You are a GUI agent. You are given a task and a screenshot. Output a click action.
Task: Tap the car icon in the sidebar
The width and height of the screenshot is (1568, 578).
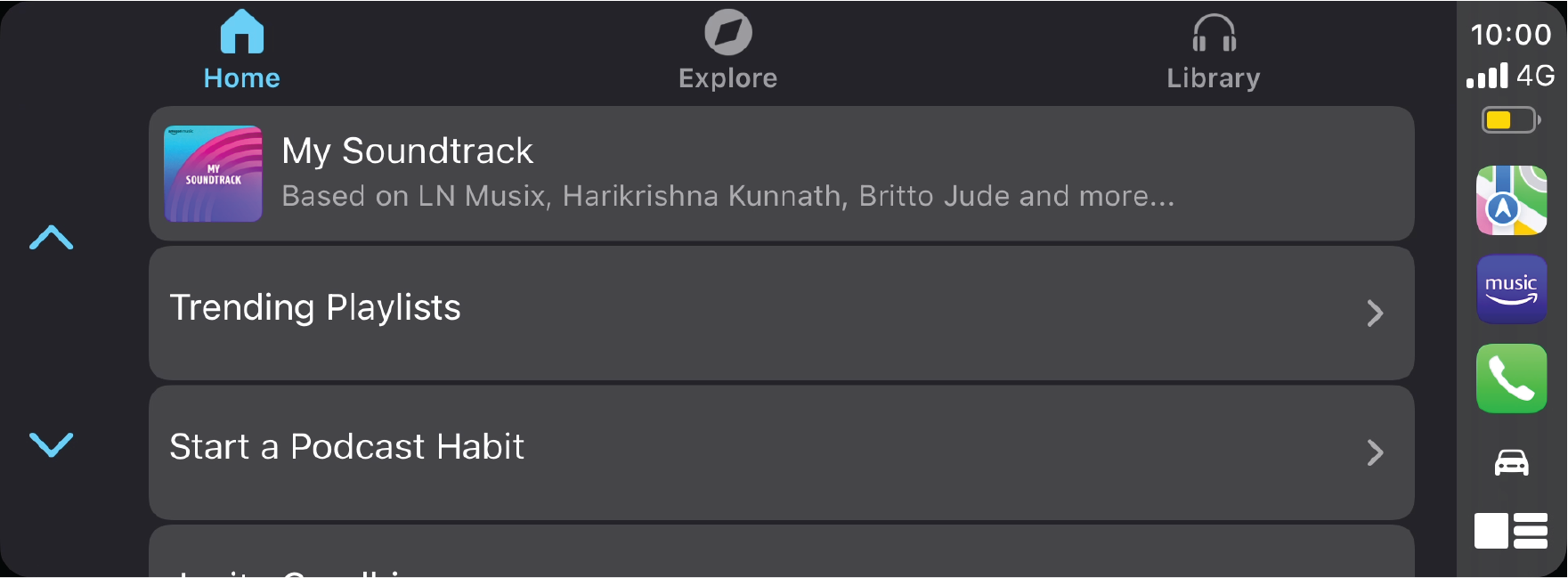[x=1511, y=463]
